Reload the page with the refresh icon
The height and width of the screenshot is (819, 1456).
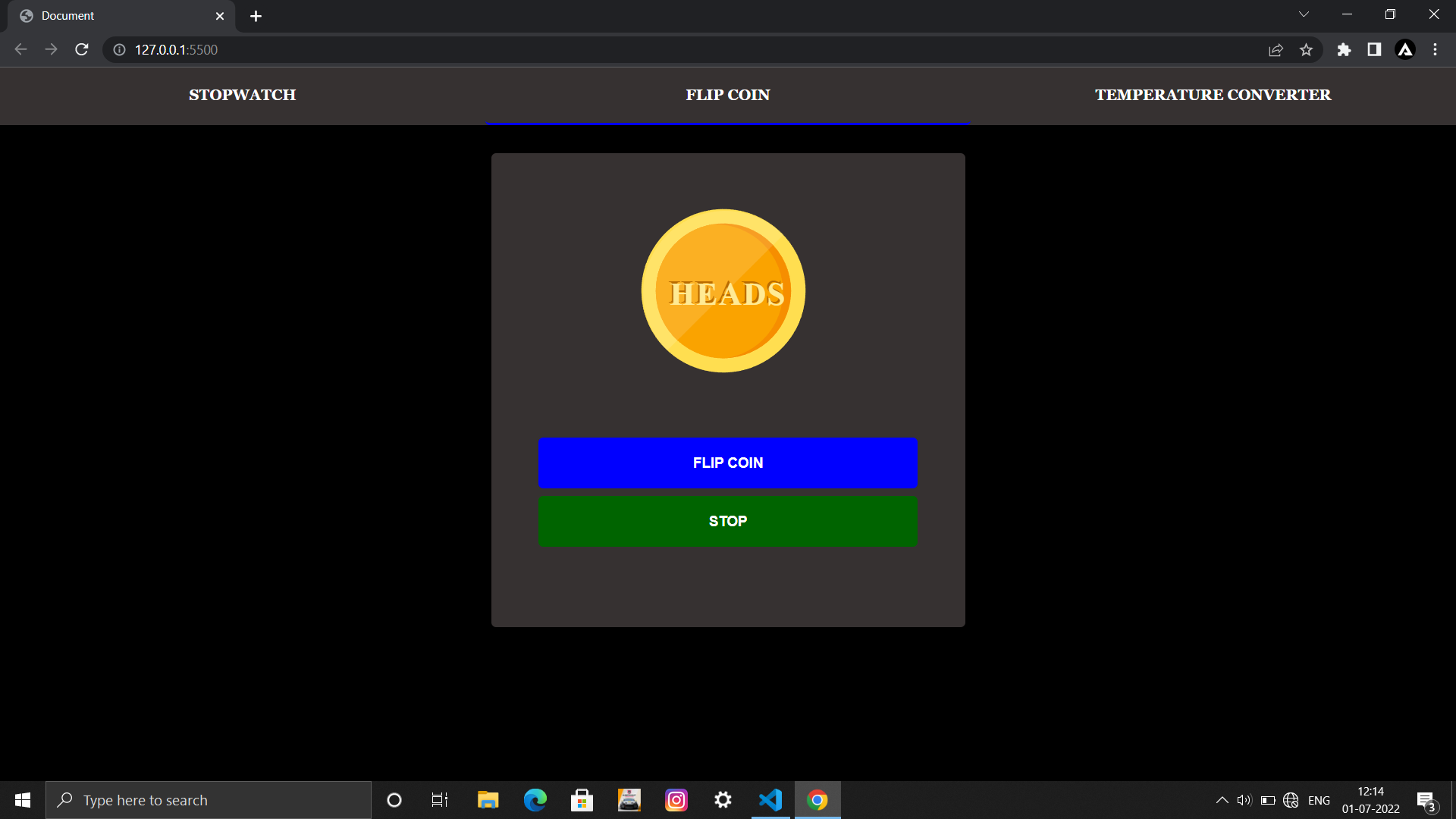pyautogui.click(x=82, y=49)
